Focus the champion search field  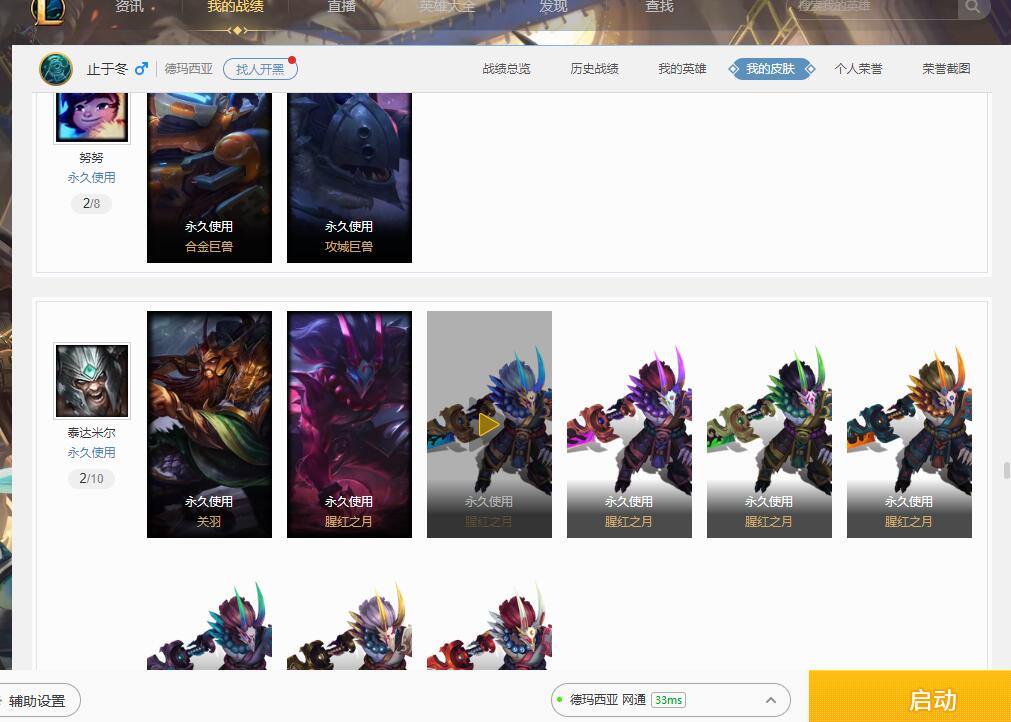tap(874, 7)
